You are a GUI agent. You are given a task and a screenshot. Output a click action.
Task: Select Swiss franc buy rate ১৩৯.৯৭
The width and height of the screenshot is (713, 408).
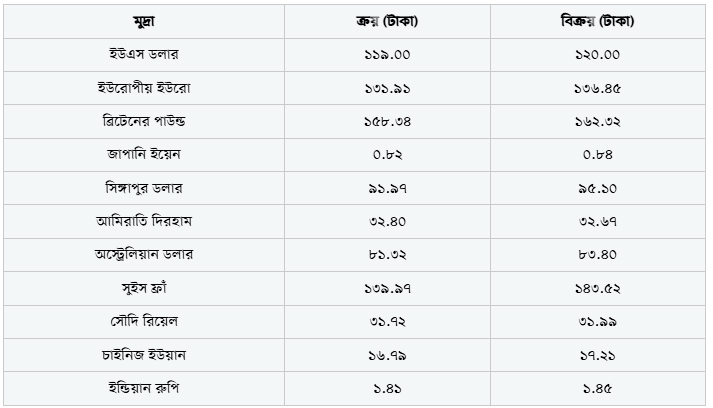click(x=387, y=288)
